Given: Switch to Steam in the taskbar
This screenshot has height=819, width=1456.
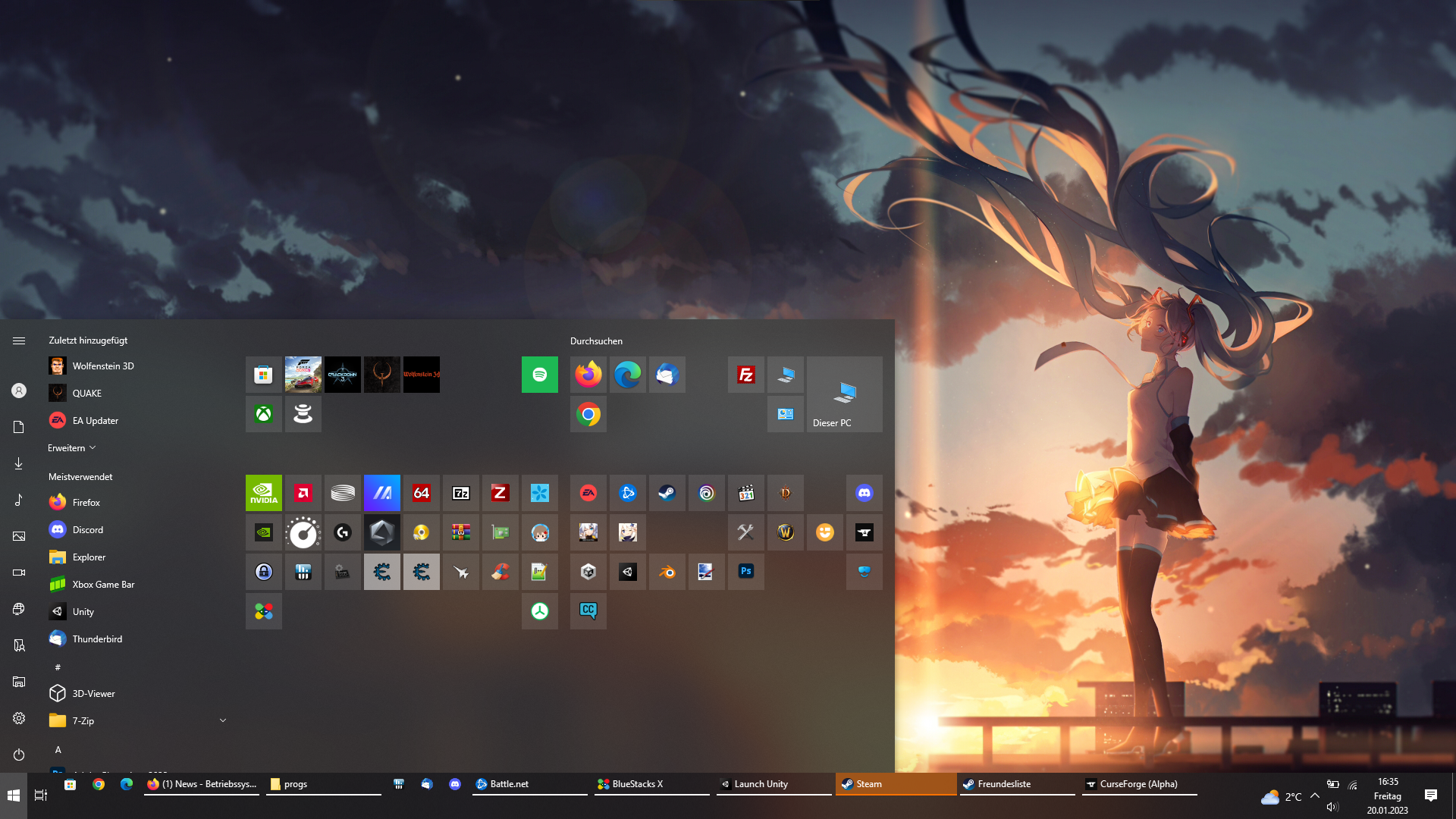Looking at the screenshot, I should pos(895,784).
